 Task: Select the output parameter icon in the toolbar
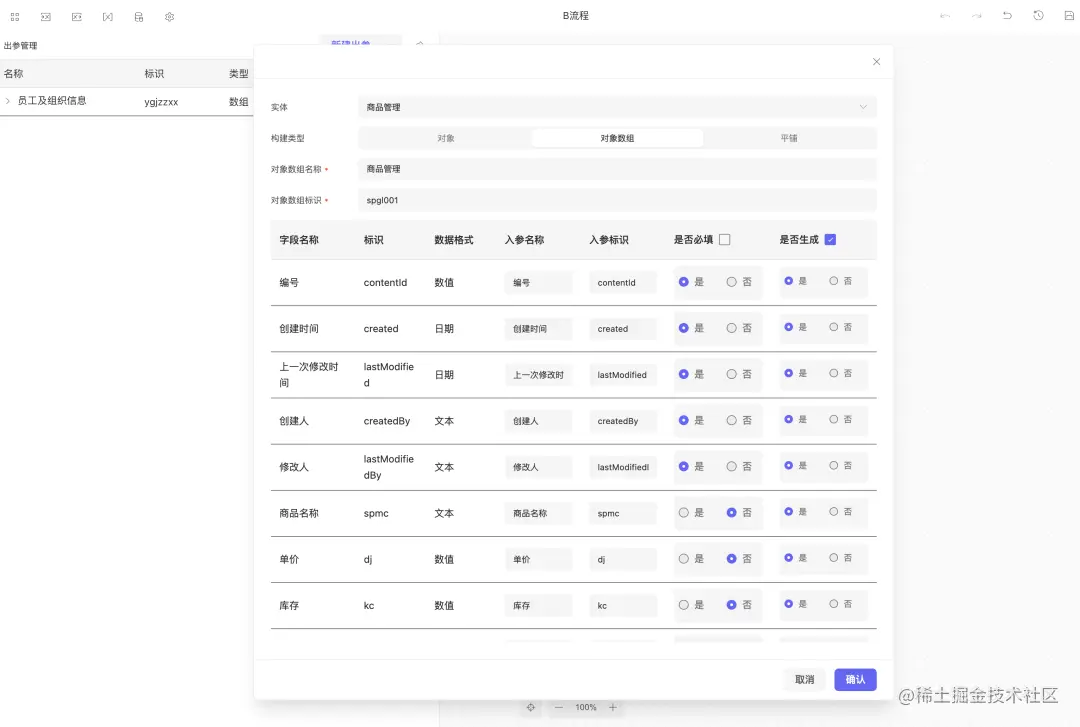point(76,16)
